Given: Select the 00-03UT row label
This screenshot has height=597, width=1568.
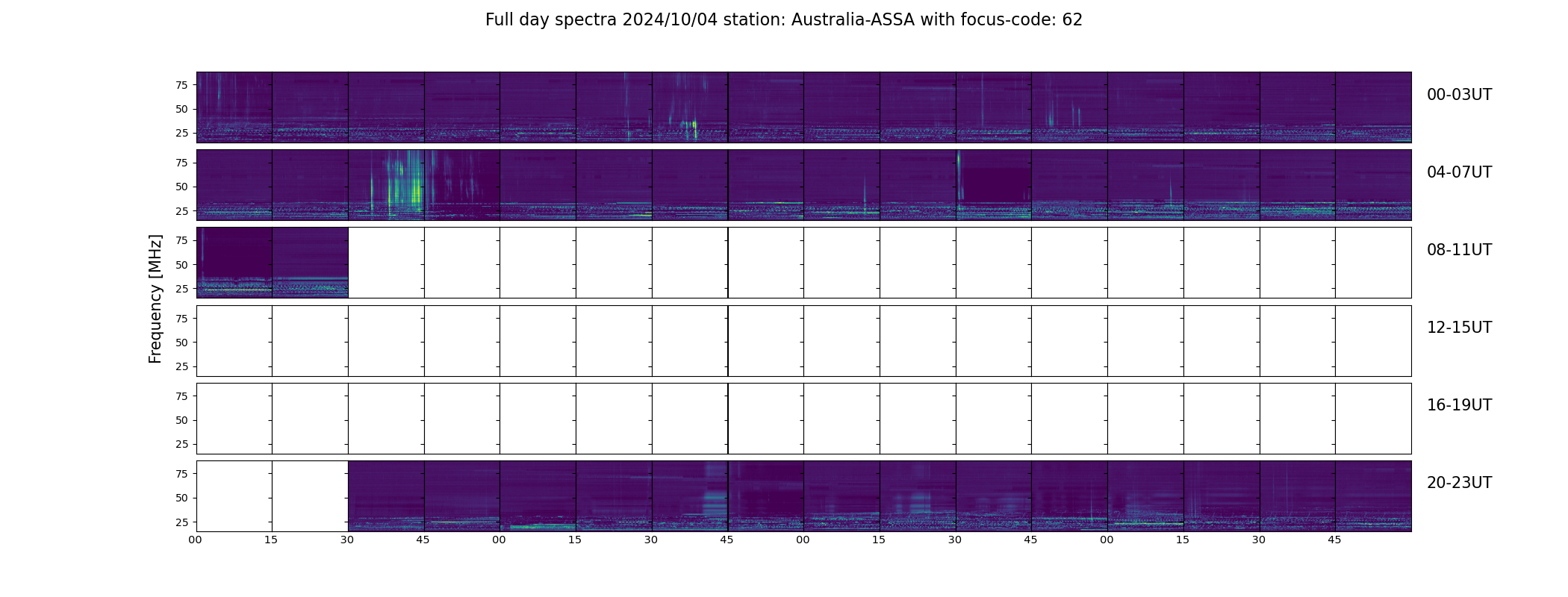Looking at the screenshot, I should tap(1459, 95).
